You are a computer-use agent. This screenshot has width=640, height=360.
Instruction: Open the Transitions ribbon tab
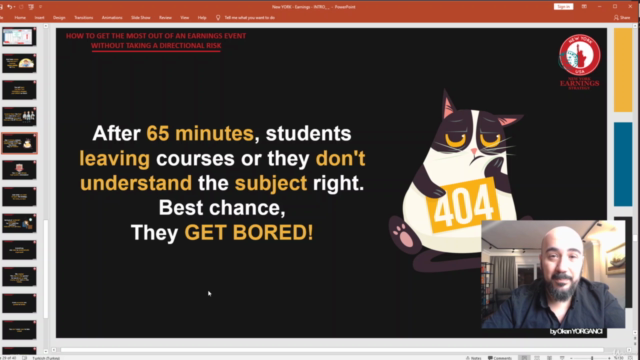point(84,18)
